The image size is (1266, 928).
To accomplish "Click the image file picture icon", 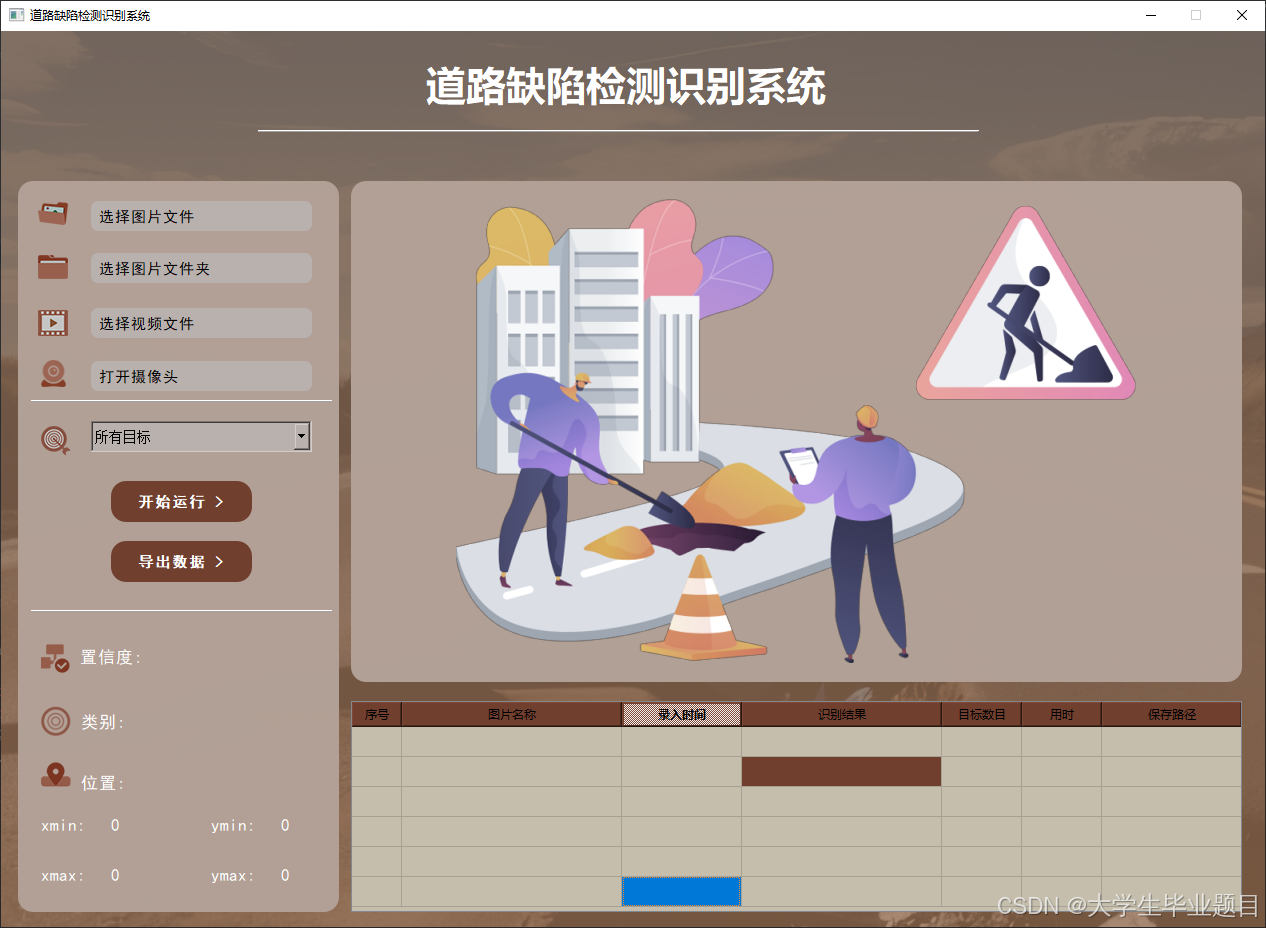I will pos(53,214).
